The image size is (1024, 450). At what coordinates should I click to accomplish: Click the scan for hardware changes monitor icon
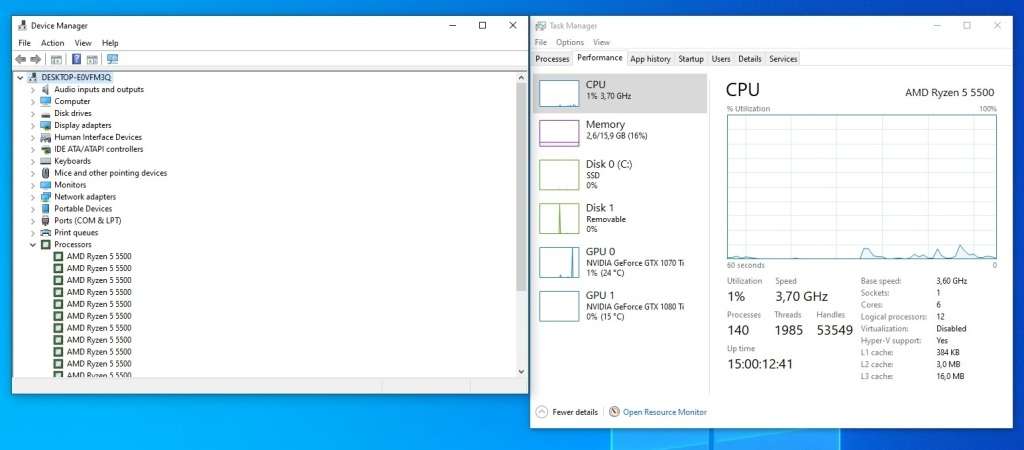click(x=113, y=59)
